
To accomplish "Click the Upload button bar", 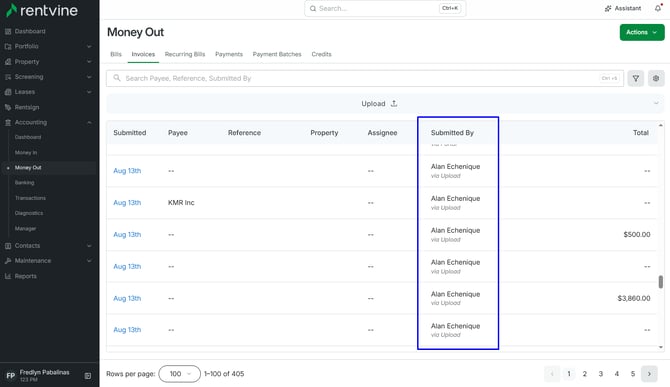I will point(385,103).
